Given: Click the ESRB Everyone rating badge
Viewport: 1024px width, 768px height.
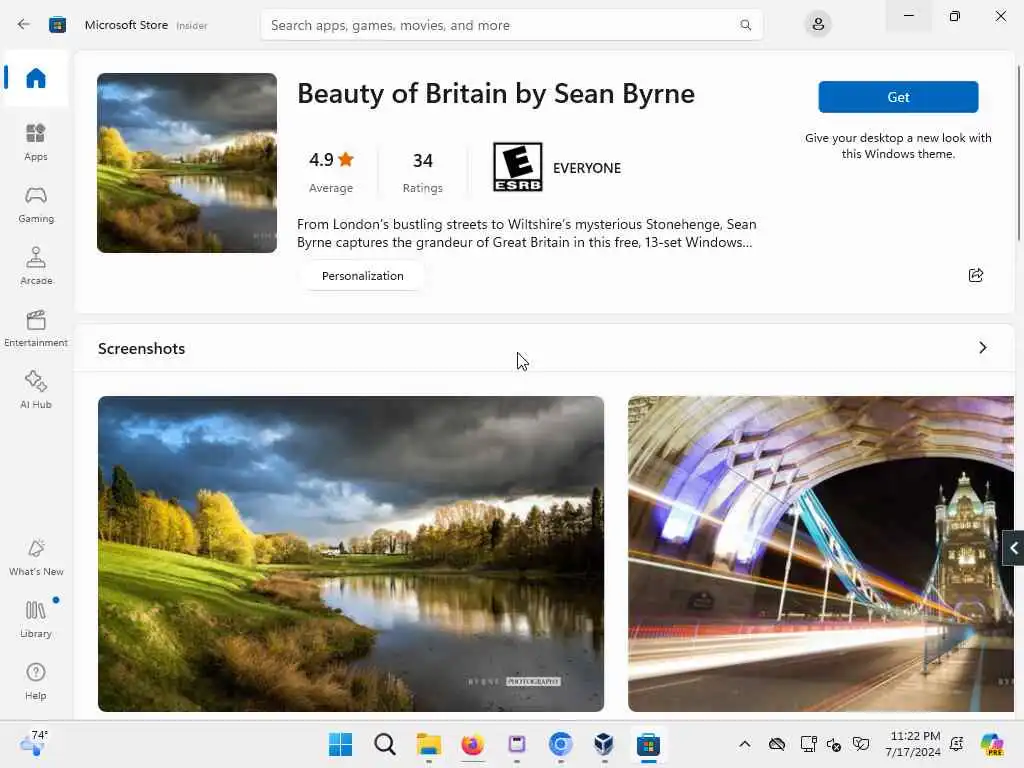Looking at the screenshot, I should coord(517,167).
